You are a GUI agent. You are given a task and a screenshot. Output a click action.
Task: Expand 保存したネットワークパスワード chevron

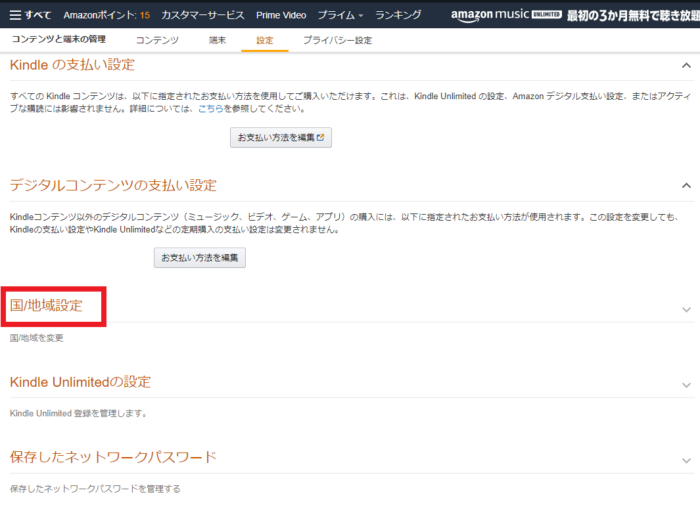686,461
